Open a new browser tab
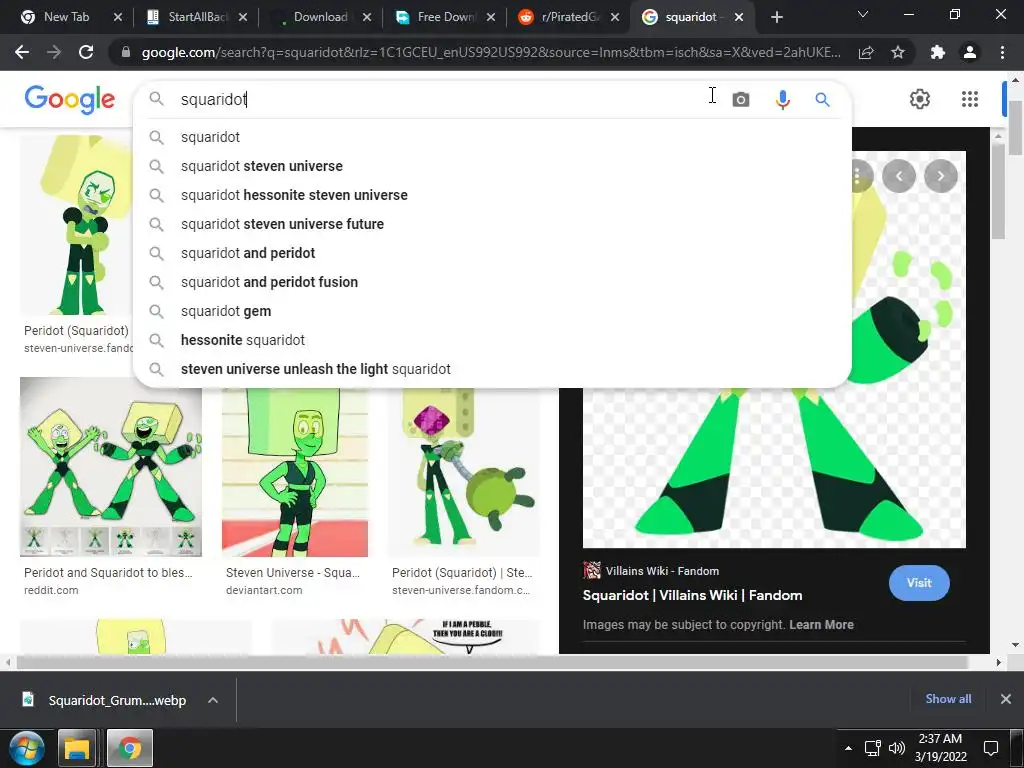This screenshot has height=768, width=1024. (x=776, y=17)
